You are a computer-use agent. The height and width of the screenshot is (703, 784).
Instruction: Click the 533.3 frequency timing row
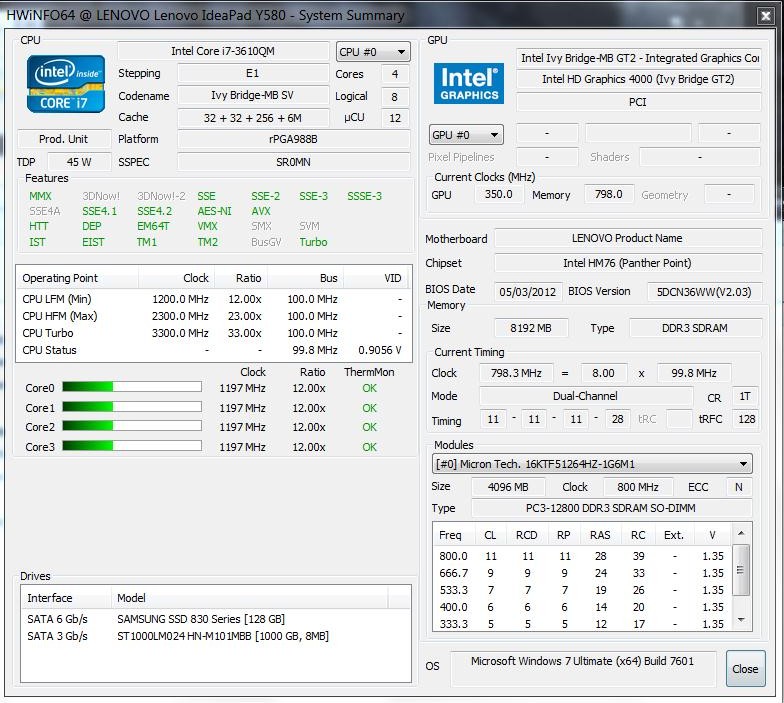582,590
